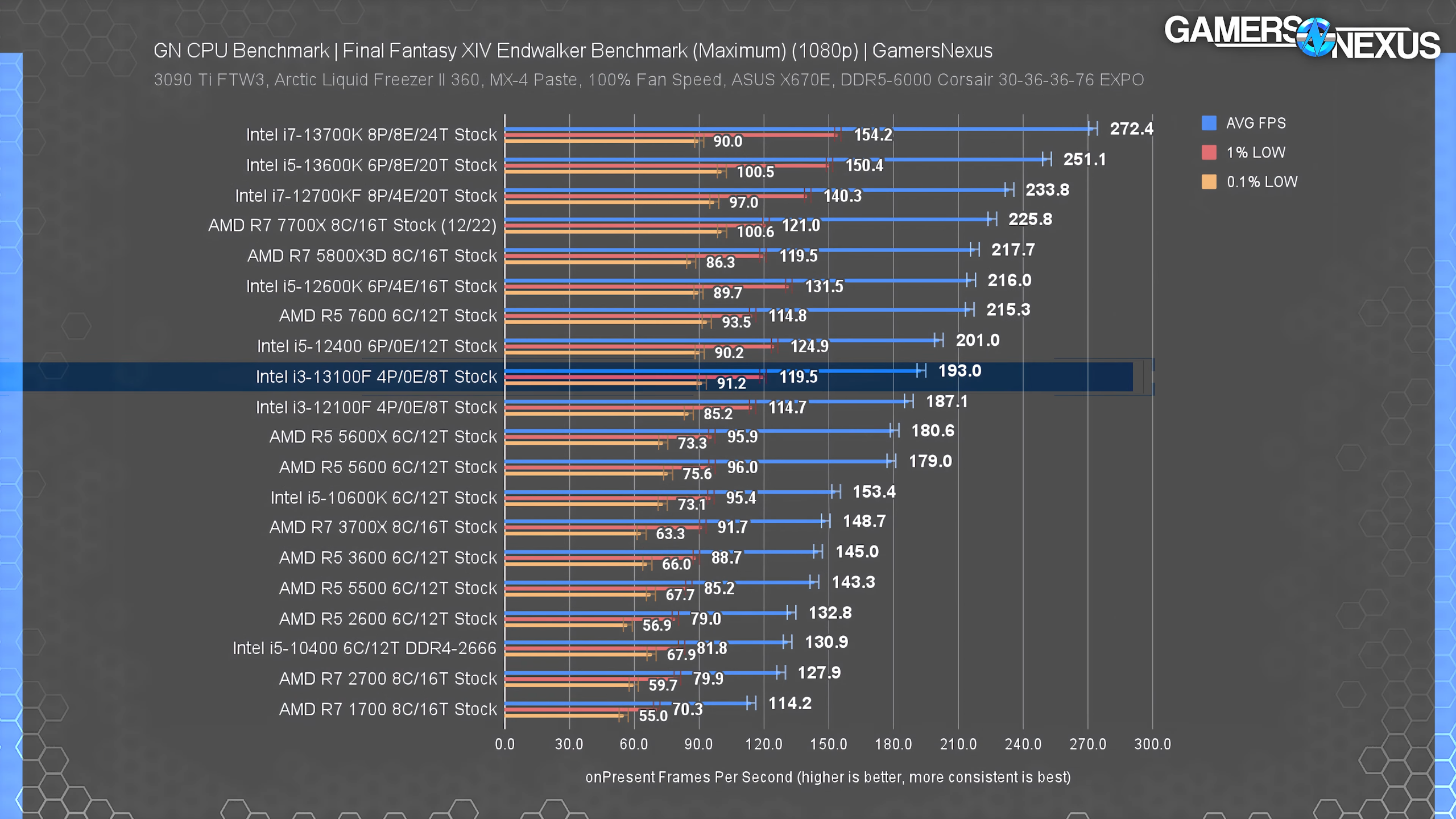Select the highlighted 'Intel i3-13100F 4P/0E/8T Stock' label
Image resolution: width=1456 pixels, height=819 pixels.
pos(377,377)
